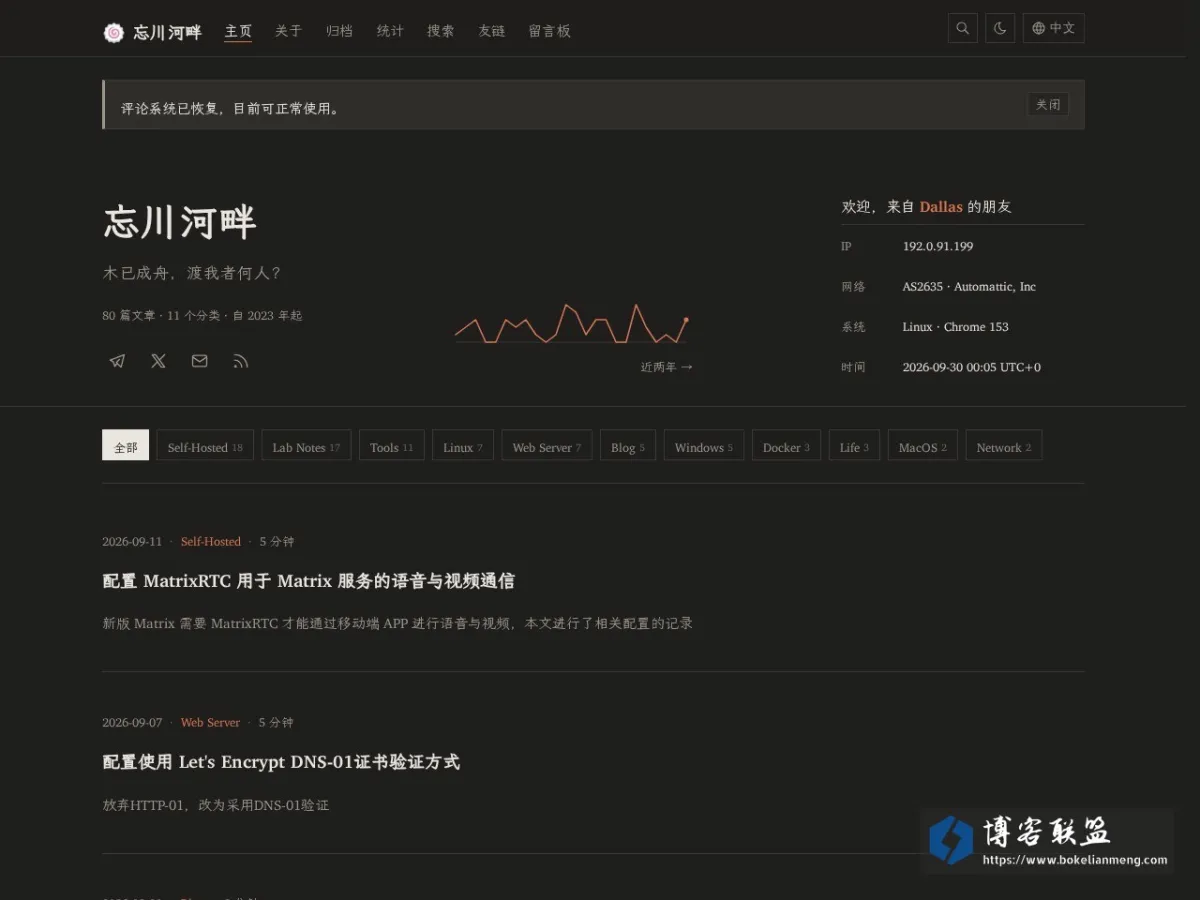This screenshot has height=900, width=1200.
Task: Click the 忘川河畔 site title in header
Action: [x=168, y=32]
